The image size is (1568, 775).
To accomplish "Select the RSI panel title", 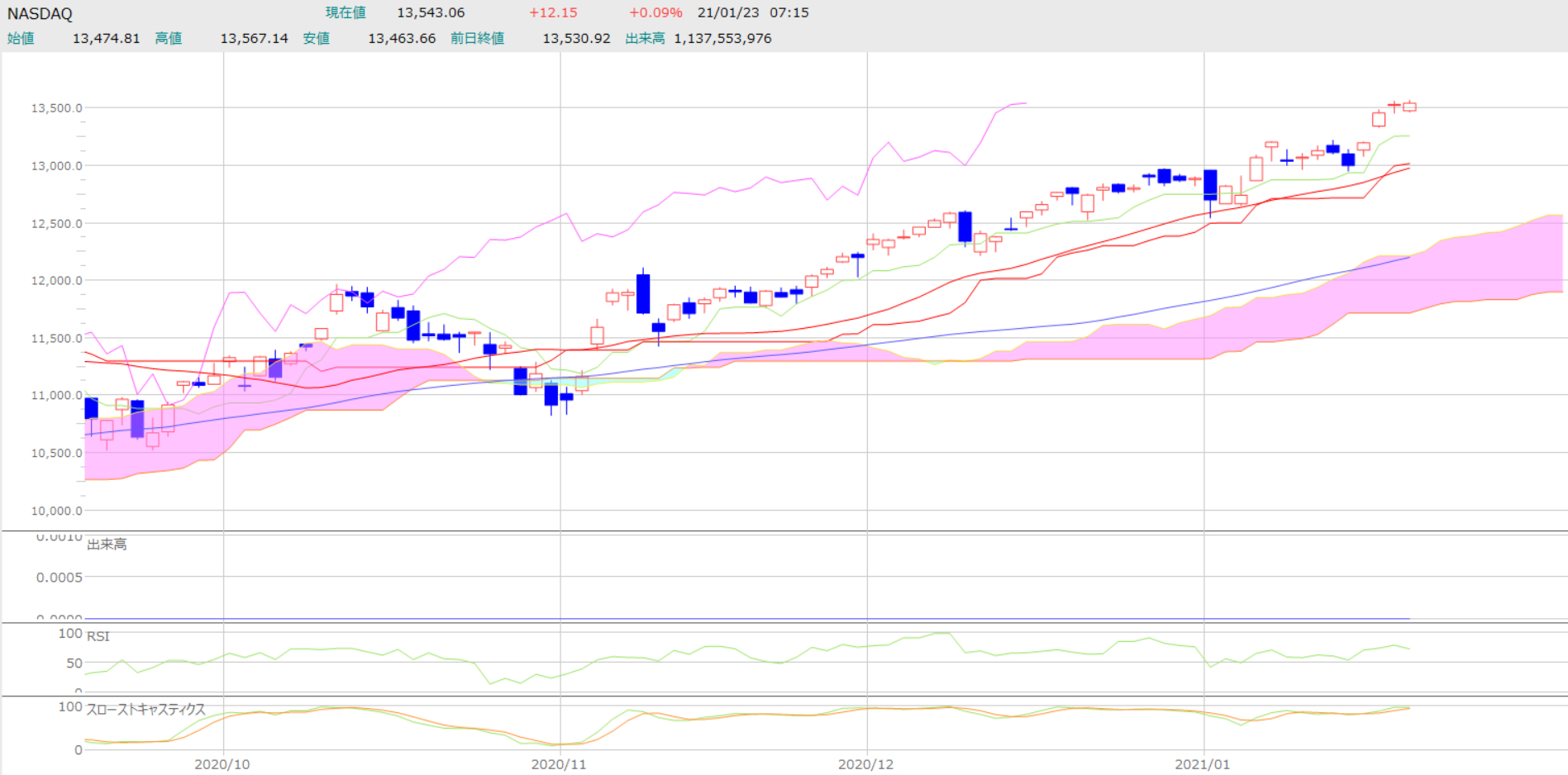I will pos(98,636).
